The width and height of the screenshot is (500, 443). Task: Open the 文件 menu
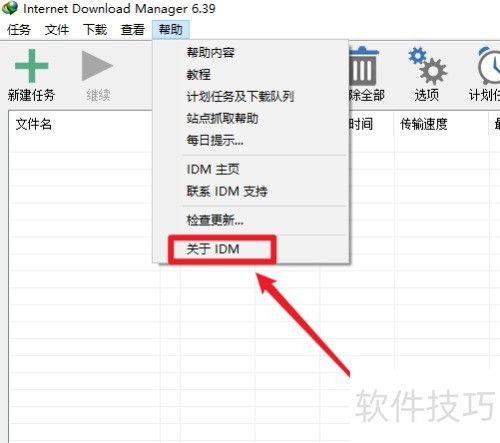(57, 30)
